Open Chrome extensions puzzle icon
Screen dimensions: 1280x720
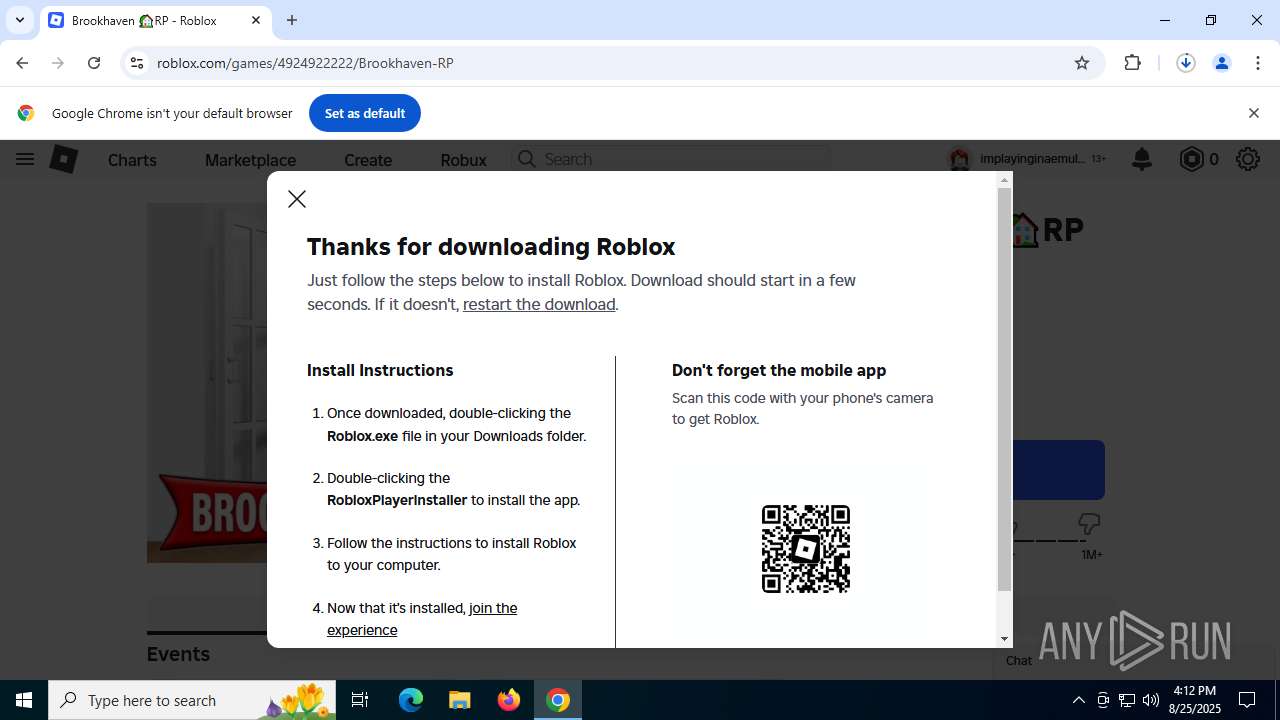[x=1132, y=63]
